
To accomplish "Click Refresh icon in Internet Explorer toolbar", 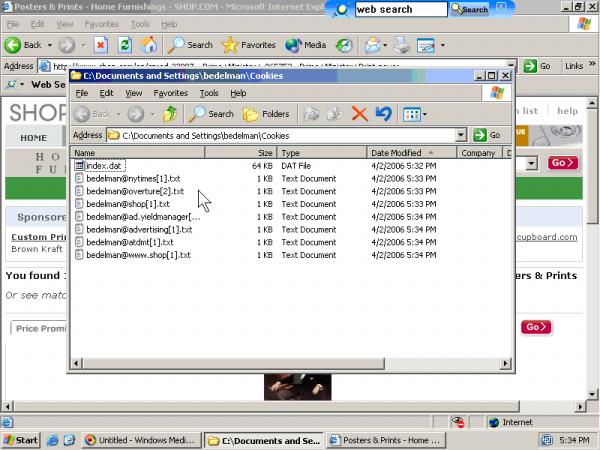I will pos(125,45).
